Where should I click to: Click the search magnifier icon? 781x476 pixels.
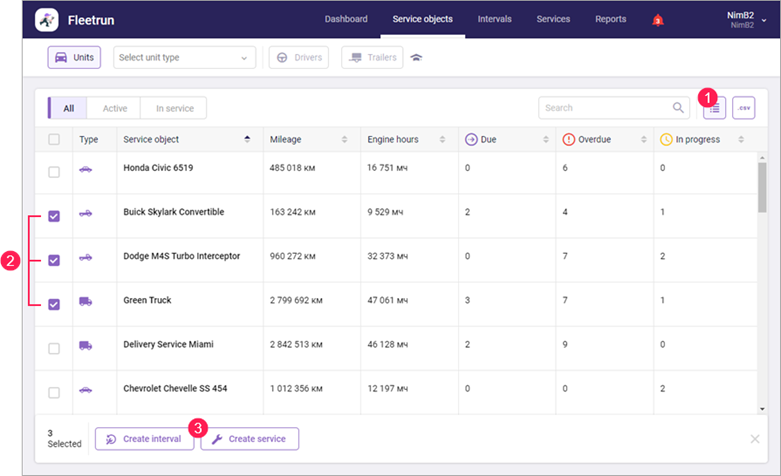(x=678, y=108)
